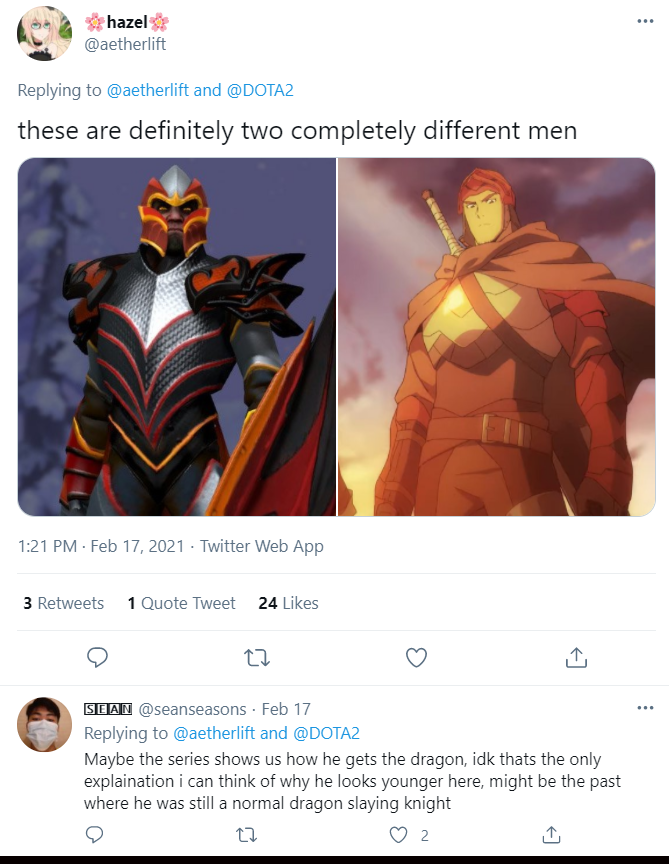Image resolution: width=669 pixels, height=864 pixels.
Task: Open more options menu on hazel's tweet
Action: point(645,21)
